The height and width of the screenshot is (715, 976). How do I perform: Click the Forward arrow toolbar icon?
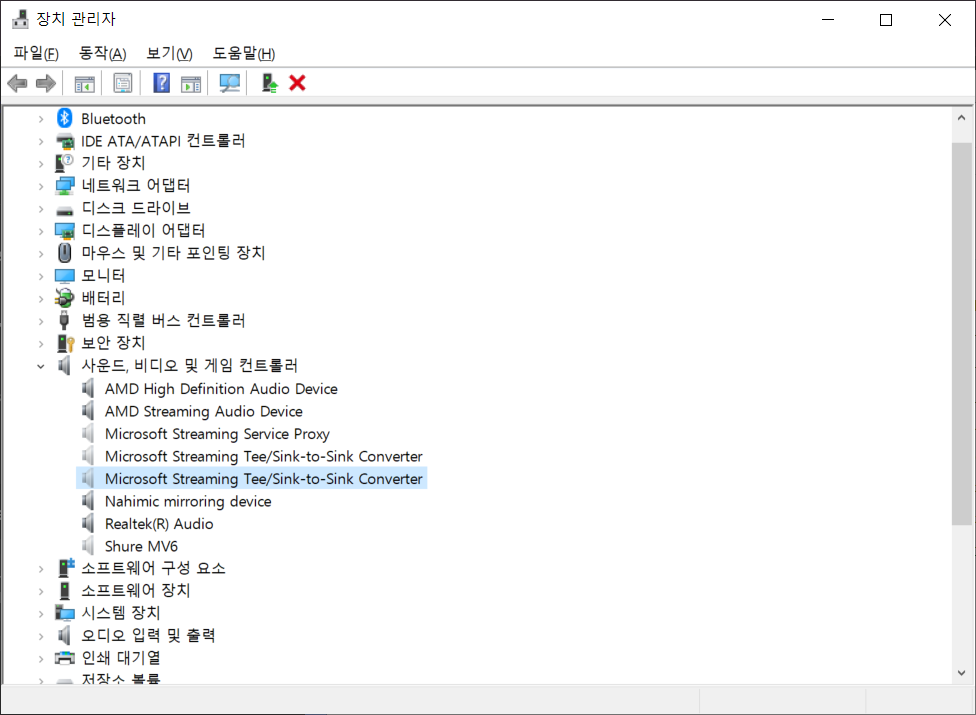tap(45, 83)
